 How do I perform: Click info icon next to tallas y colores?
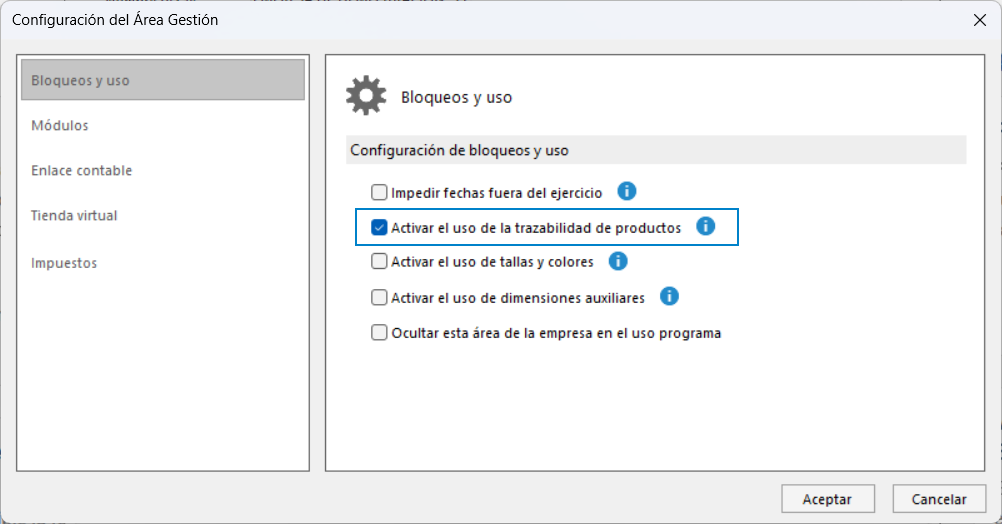coord(618,261)
